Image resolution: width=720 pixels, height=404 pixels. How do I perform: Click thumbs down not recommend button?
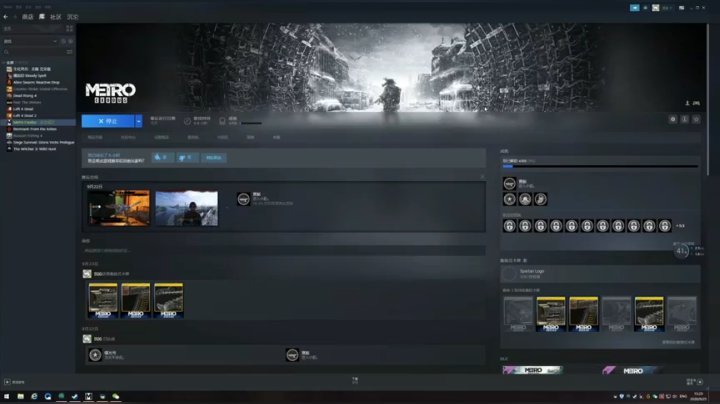click(187, 157)
